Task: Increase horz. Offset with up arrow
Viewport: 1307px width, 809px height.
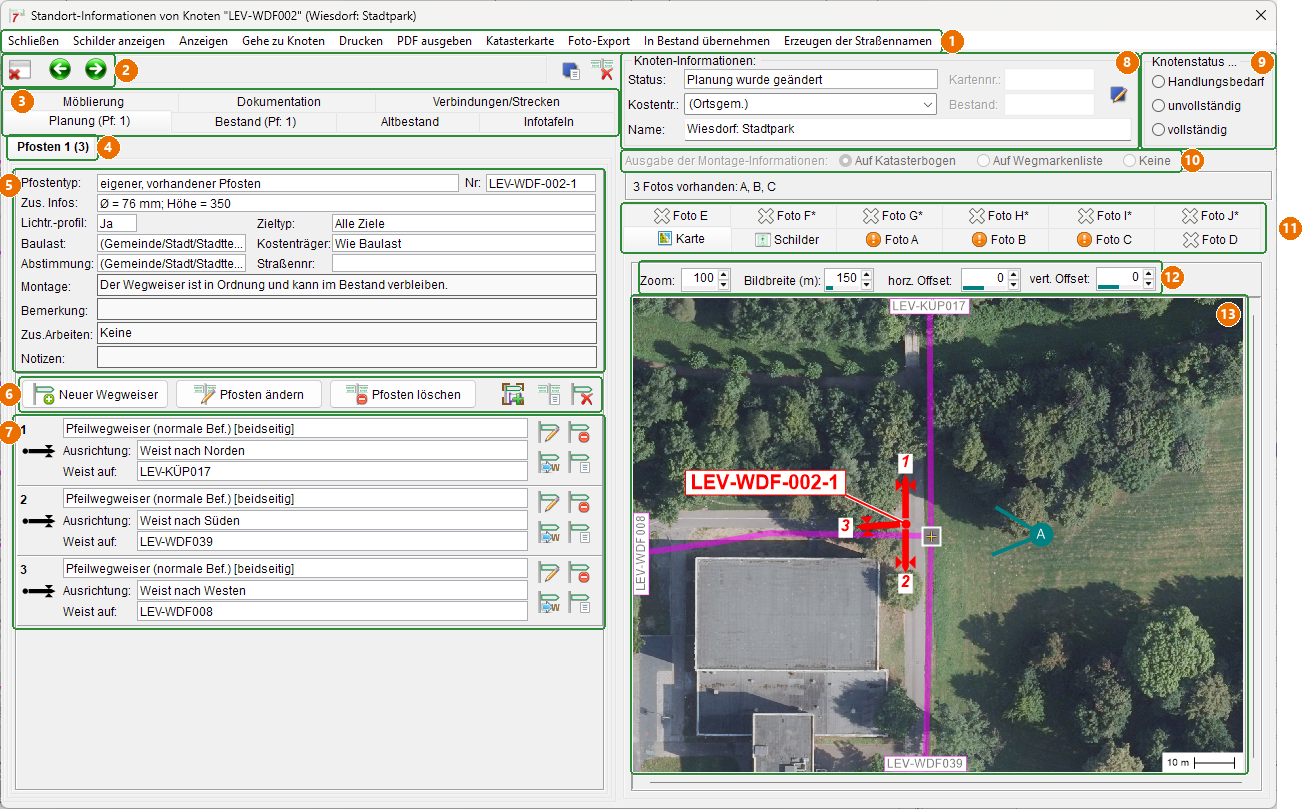Action: tap(1012, 273)
